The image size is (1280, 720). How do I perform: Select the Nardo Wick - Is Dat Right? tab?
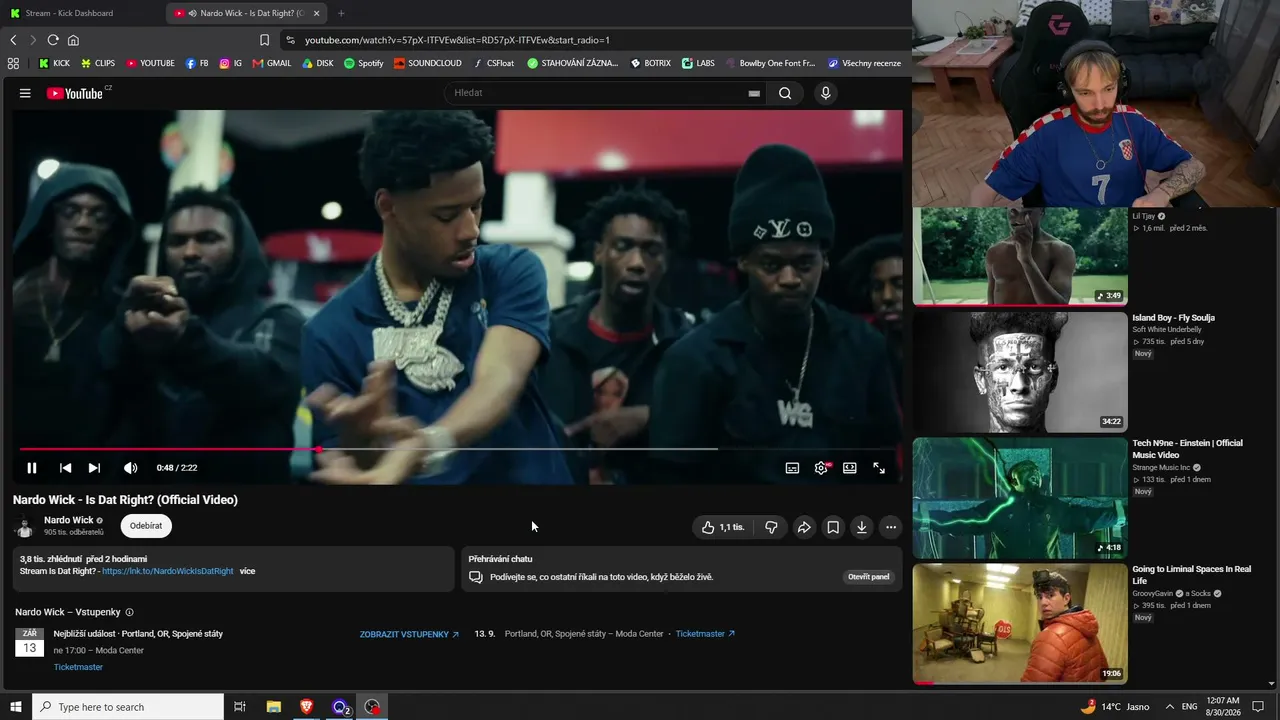click(x=247, y=13)
